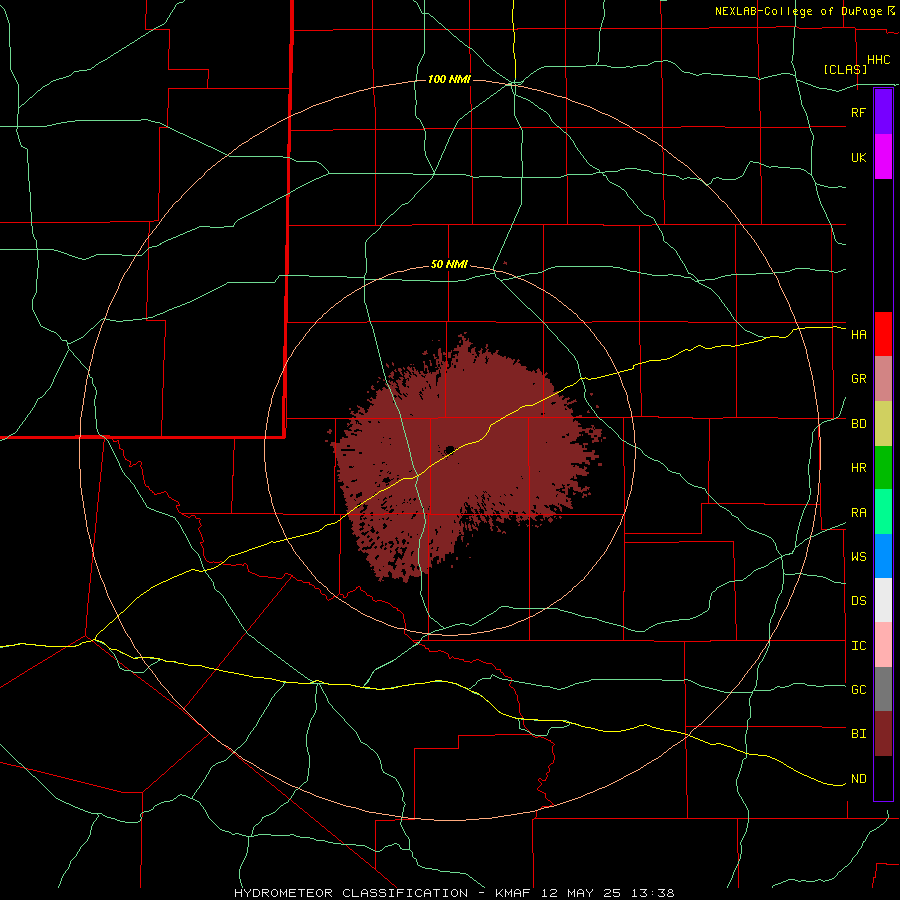Click the "HR" legend label

point(858,468)
